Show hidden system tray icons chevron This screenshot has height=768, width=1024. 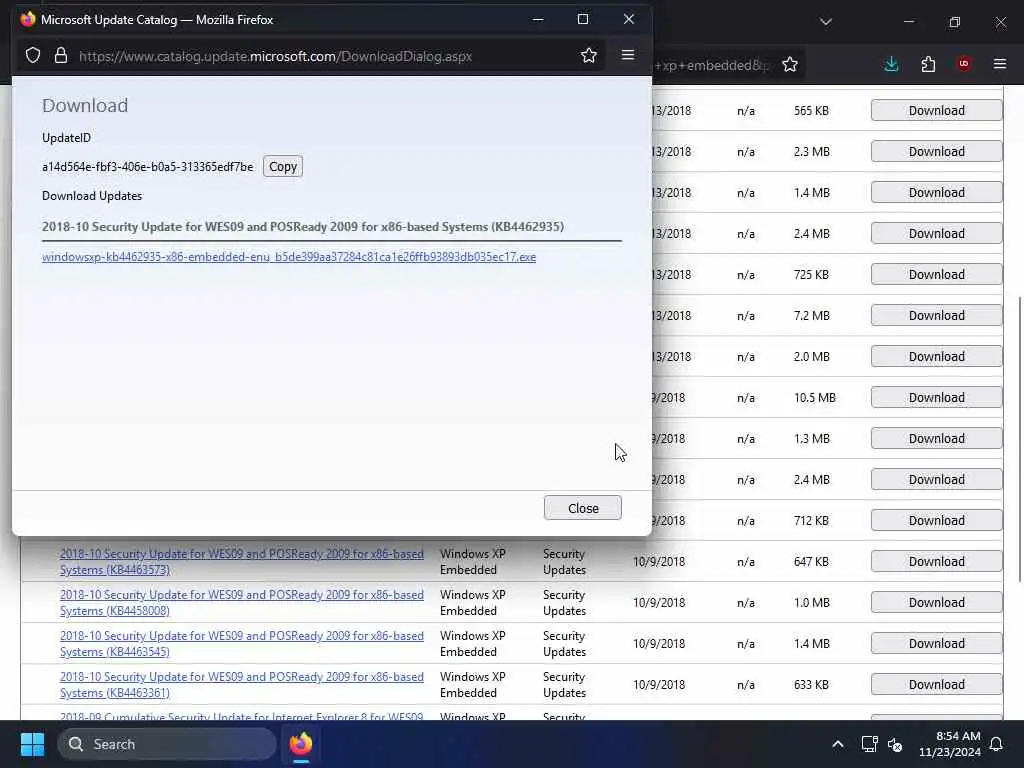837,744
